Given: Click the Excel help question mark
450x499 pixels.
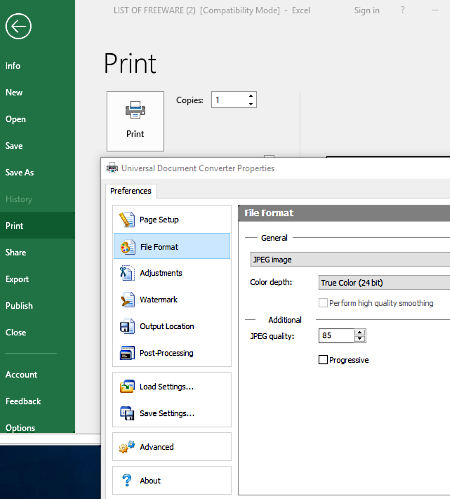Looking at the screenshot, I should [403, 10].
